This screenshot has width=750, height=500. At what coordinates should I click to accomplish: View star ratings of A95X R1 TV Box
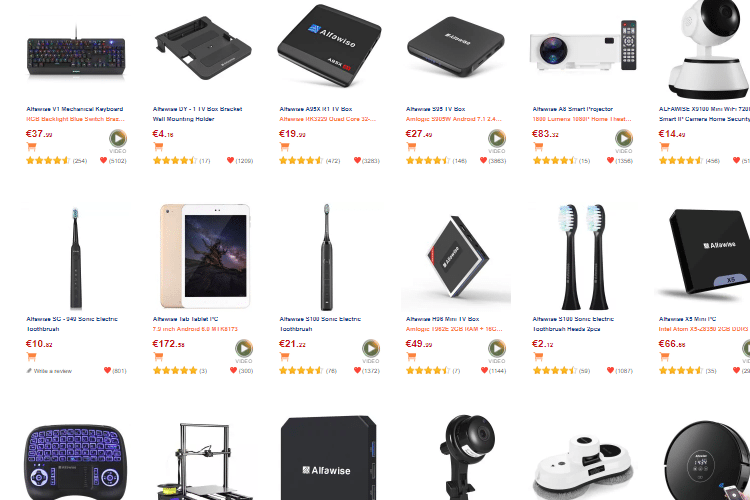(x=301, y=161)
